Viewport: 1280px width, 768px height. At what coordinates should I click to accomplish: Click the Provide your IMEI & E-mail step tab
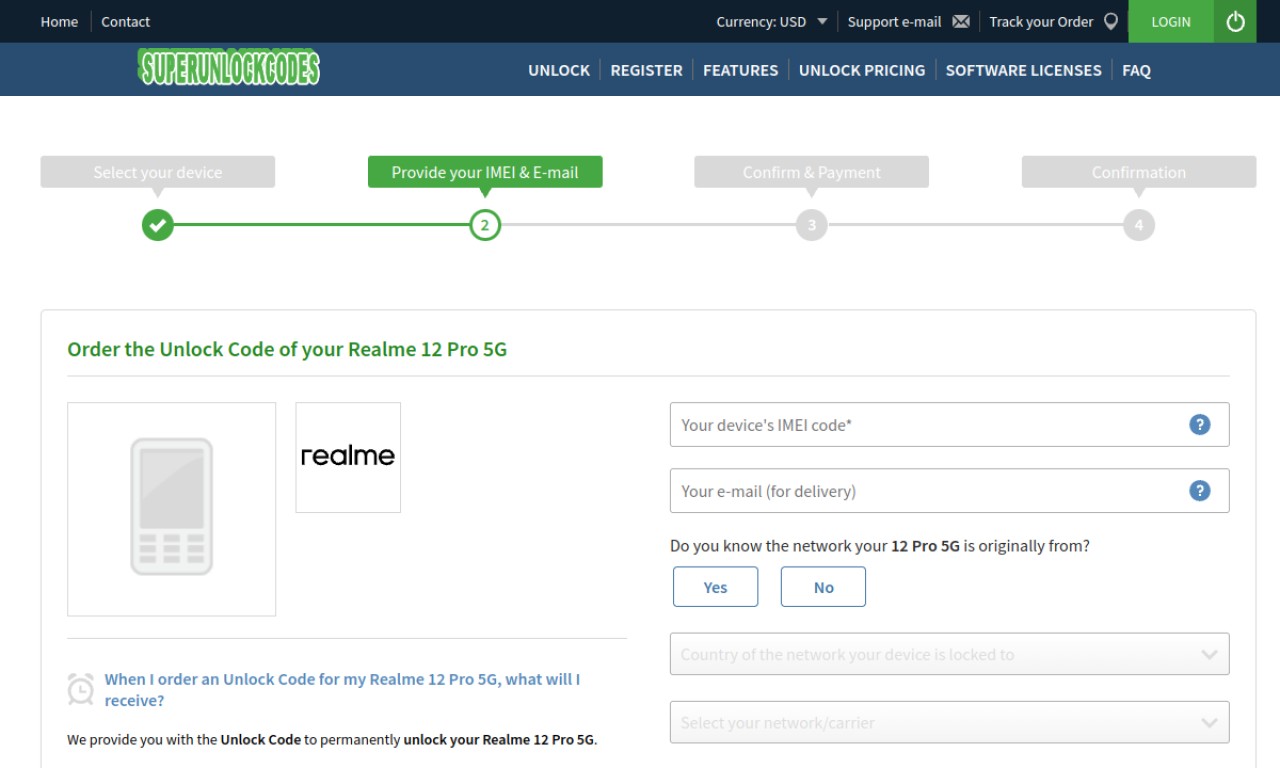point(485,172)
